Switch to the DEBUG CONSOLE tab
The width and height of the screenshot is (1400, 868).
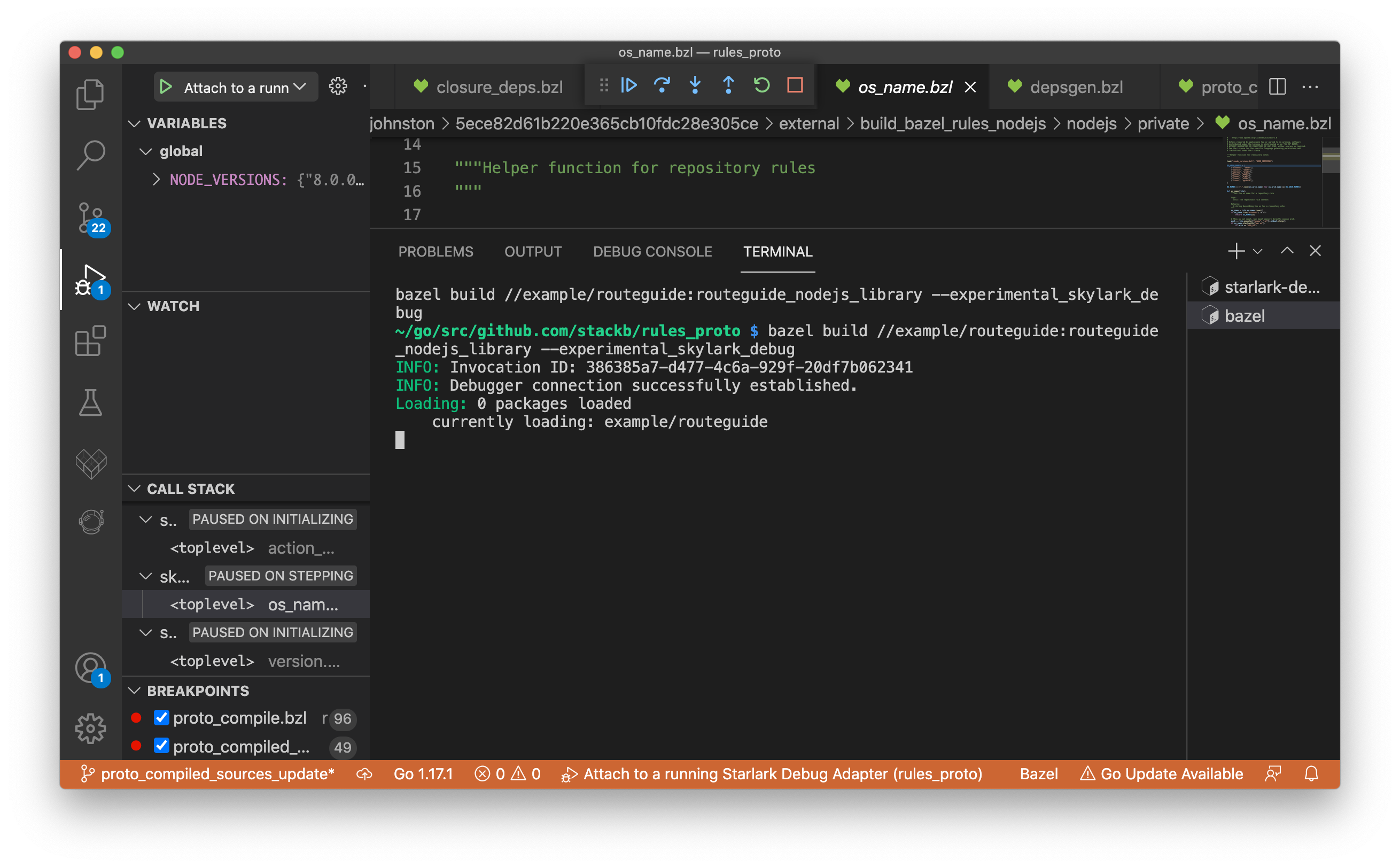click(x=652, y=251)
